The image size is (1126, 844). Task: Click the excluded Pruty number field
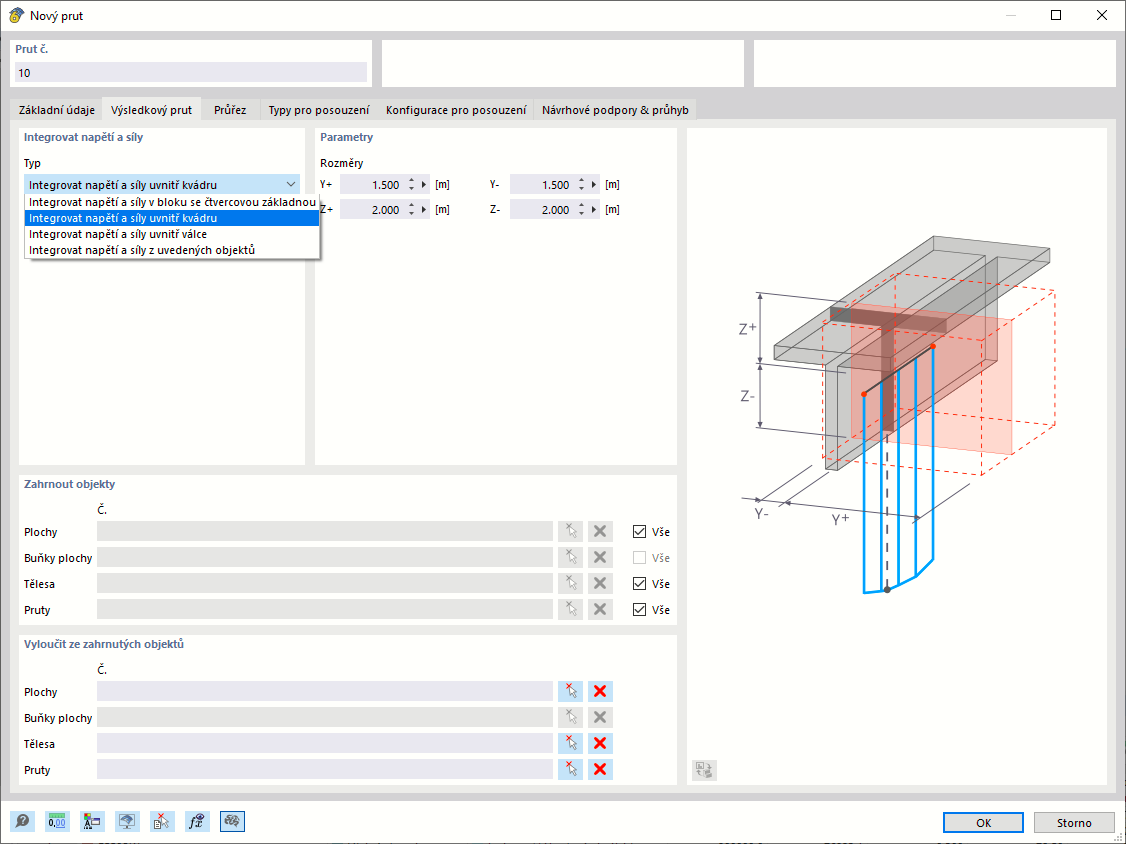tap(325, 769)
